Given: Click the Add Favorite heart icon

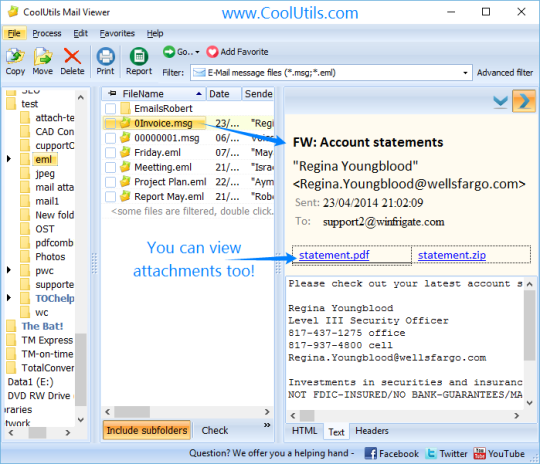Looking at the screenshot, I should (212, 52).
